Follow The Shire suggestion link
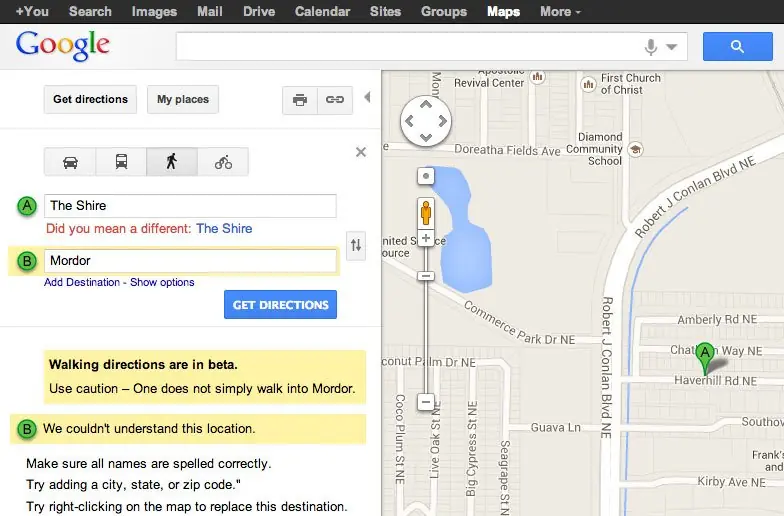This screenshot has height=516, width=784. point(224,228)
